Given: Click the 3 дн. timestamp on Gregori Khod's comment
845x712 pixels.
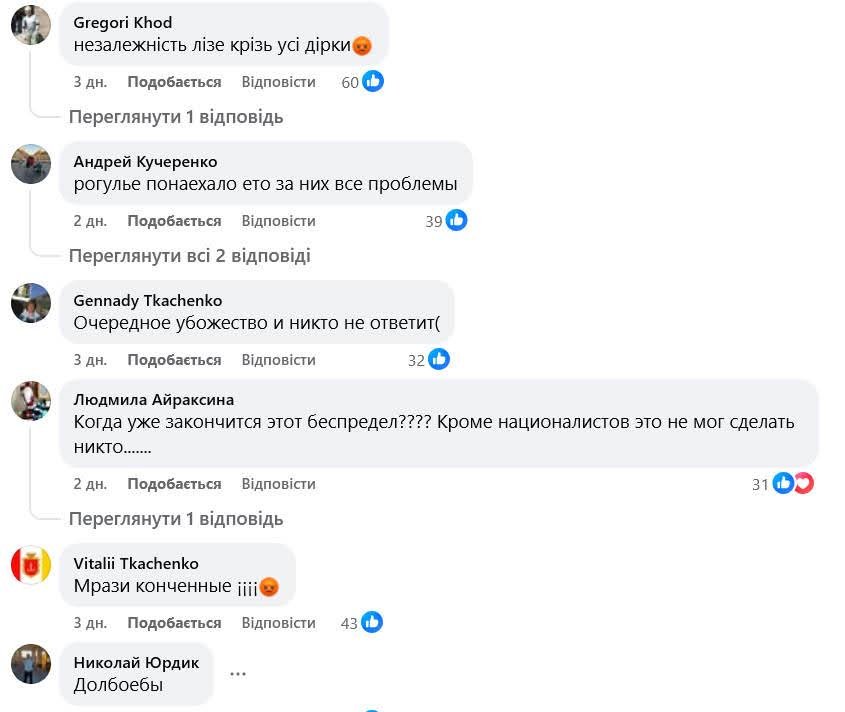Looking at the screenshot, I should click(90, 82).
